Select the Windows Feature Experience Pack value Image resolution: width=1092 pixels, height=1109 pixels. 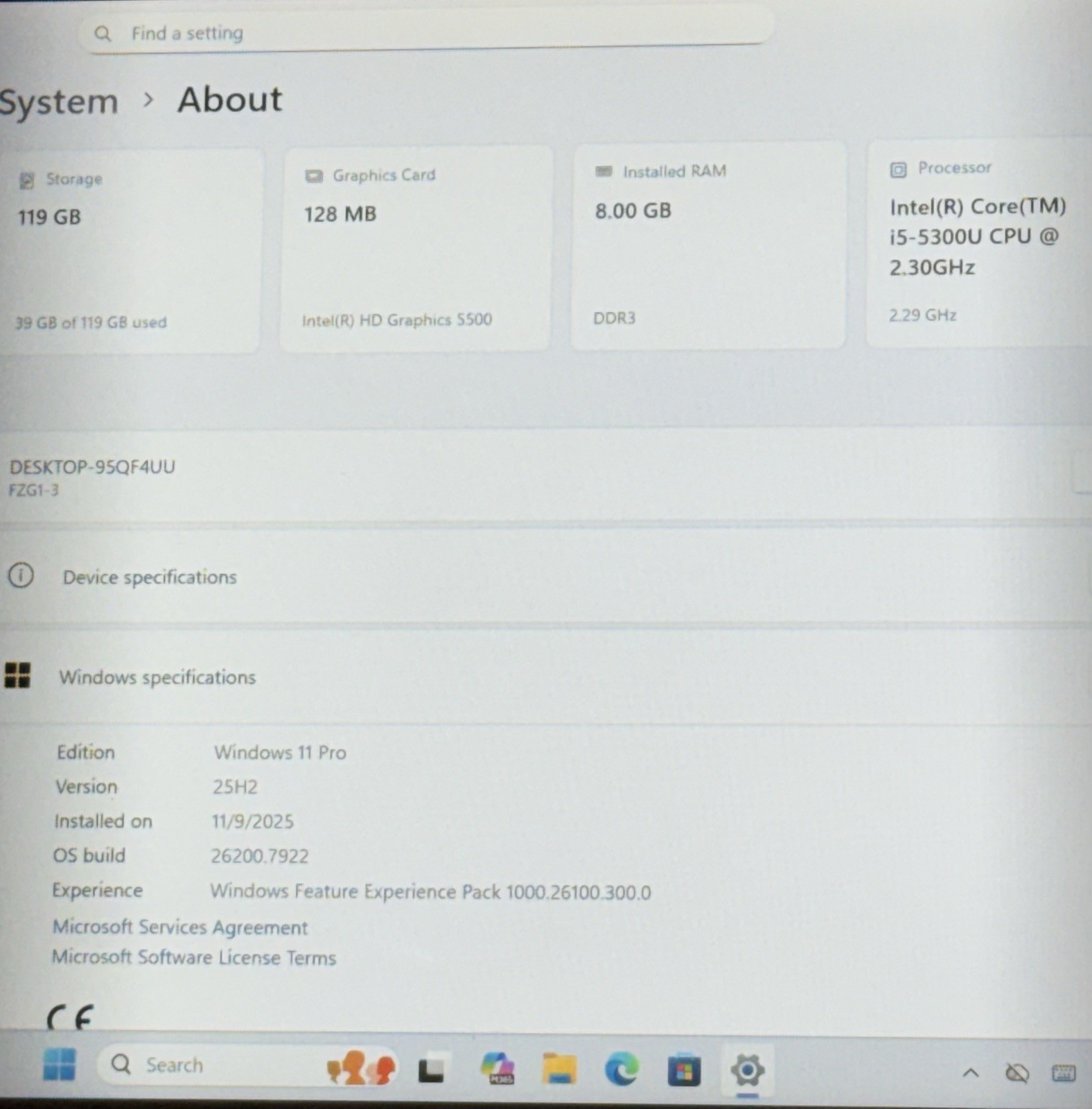(430, 891)
